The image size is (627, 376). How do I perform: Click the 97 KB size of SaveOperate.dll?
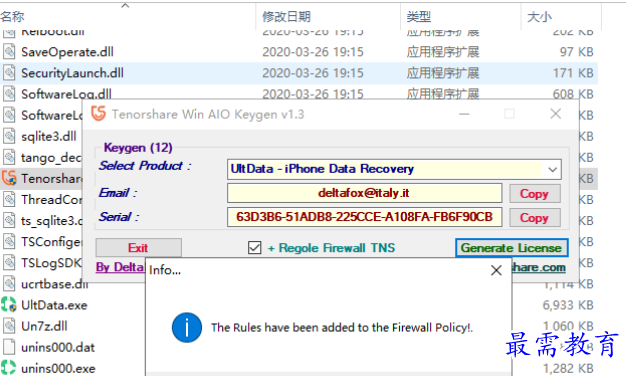coord(577,52)
